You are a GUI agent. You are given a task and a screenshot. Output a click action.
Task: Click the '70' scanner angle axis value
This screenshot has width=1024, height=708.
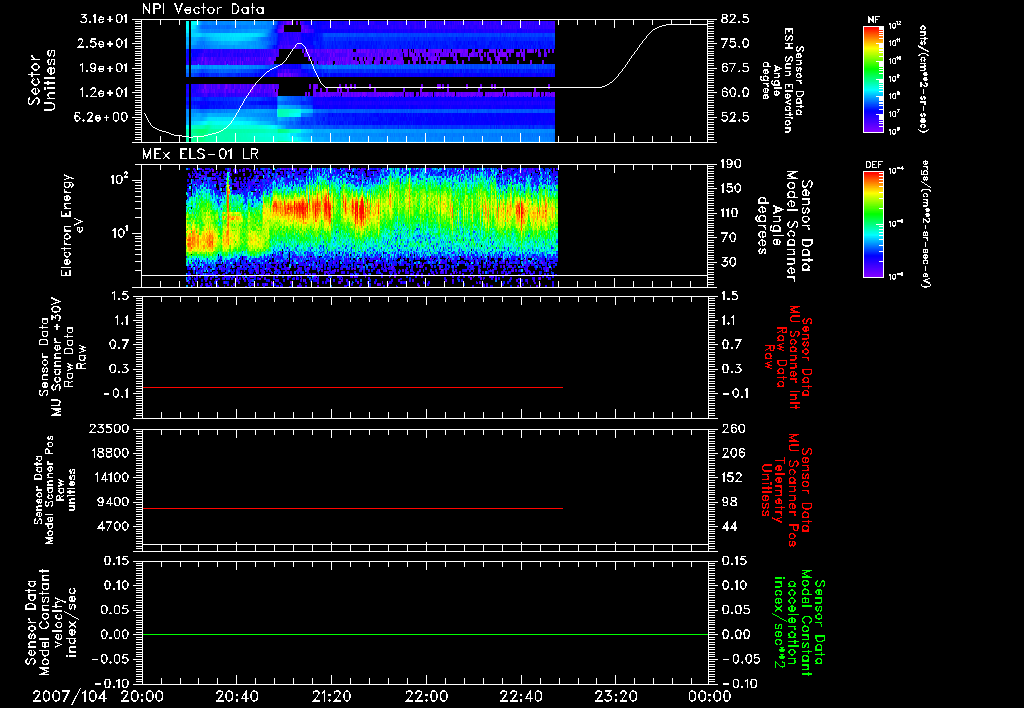click(728, 238)
